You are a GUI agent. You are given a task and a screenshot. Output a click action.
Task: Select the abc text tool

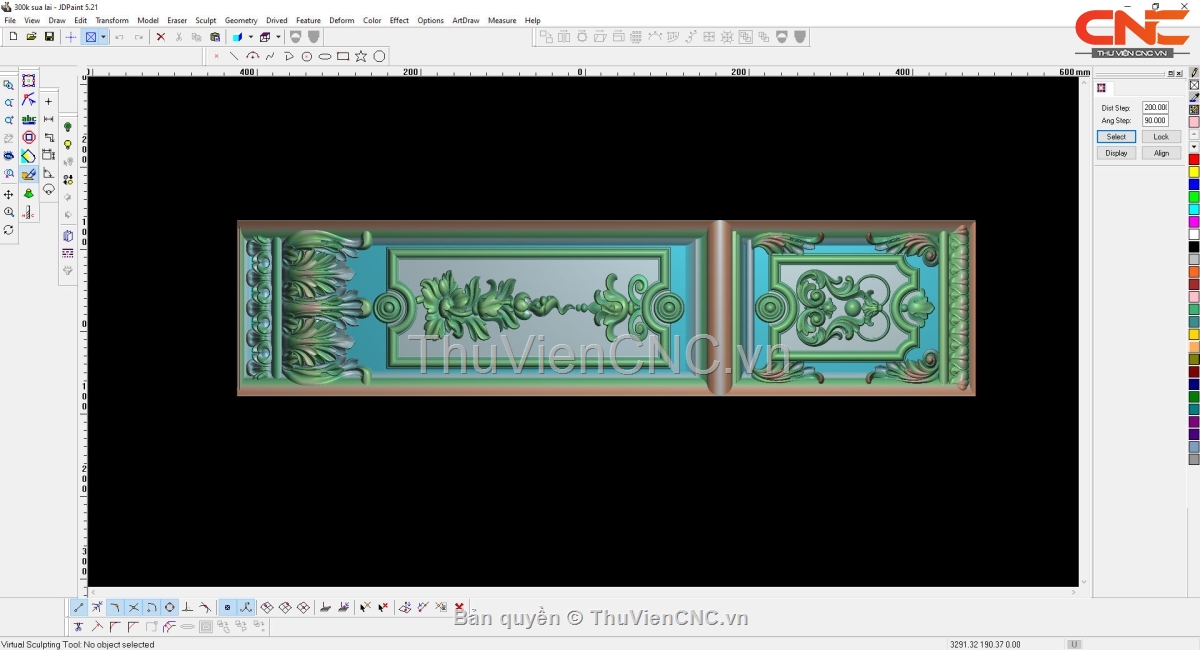coord(29,119)
